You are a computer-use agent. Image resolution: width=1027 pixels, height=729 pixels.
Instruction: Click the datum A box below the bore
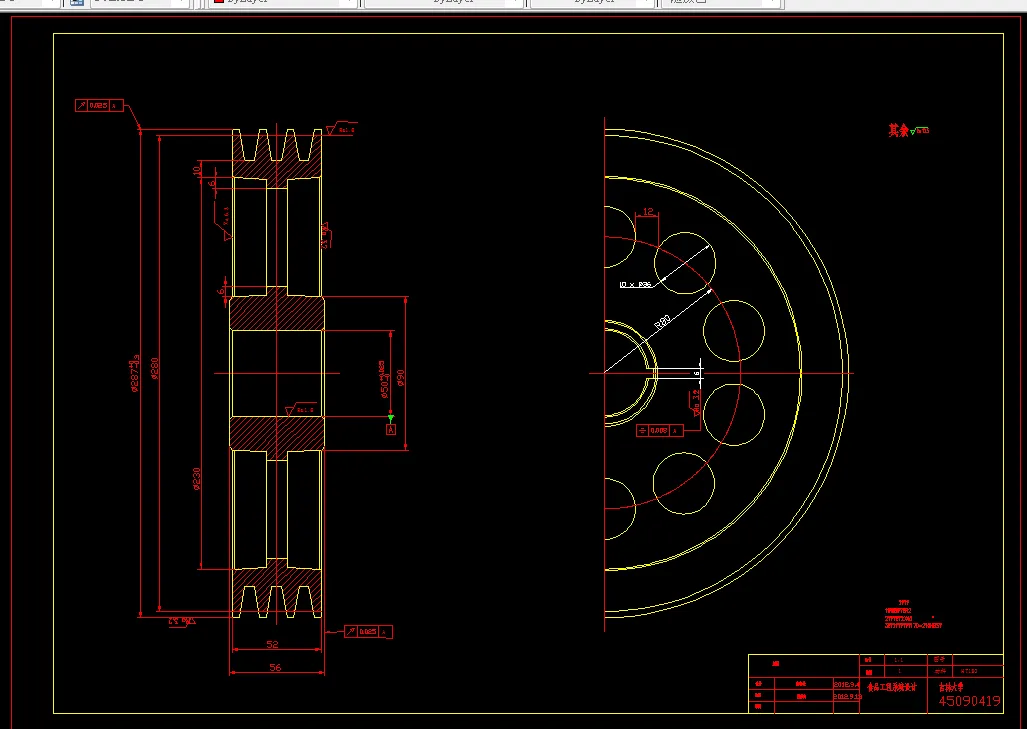click(391, 430)
